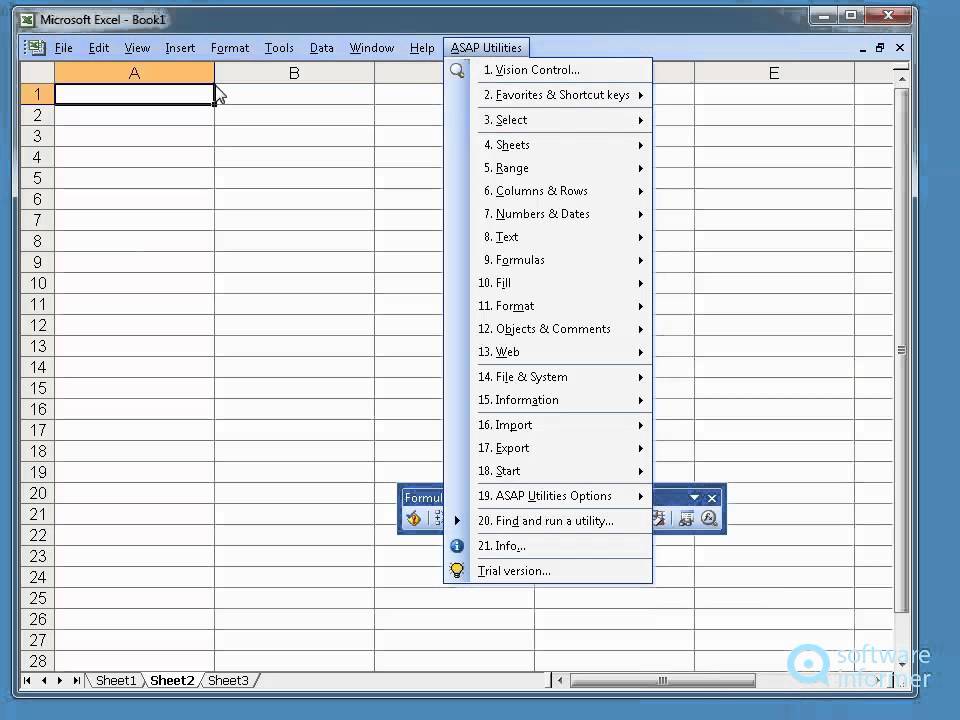
Task: Open the Insert menu
Action: [180, 48]
